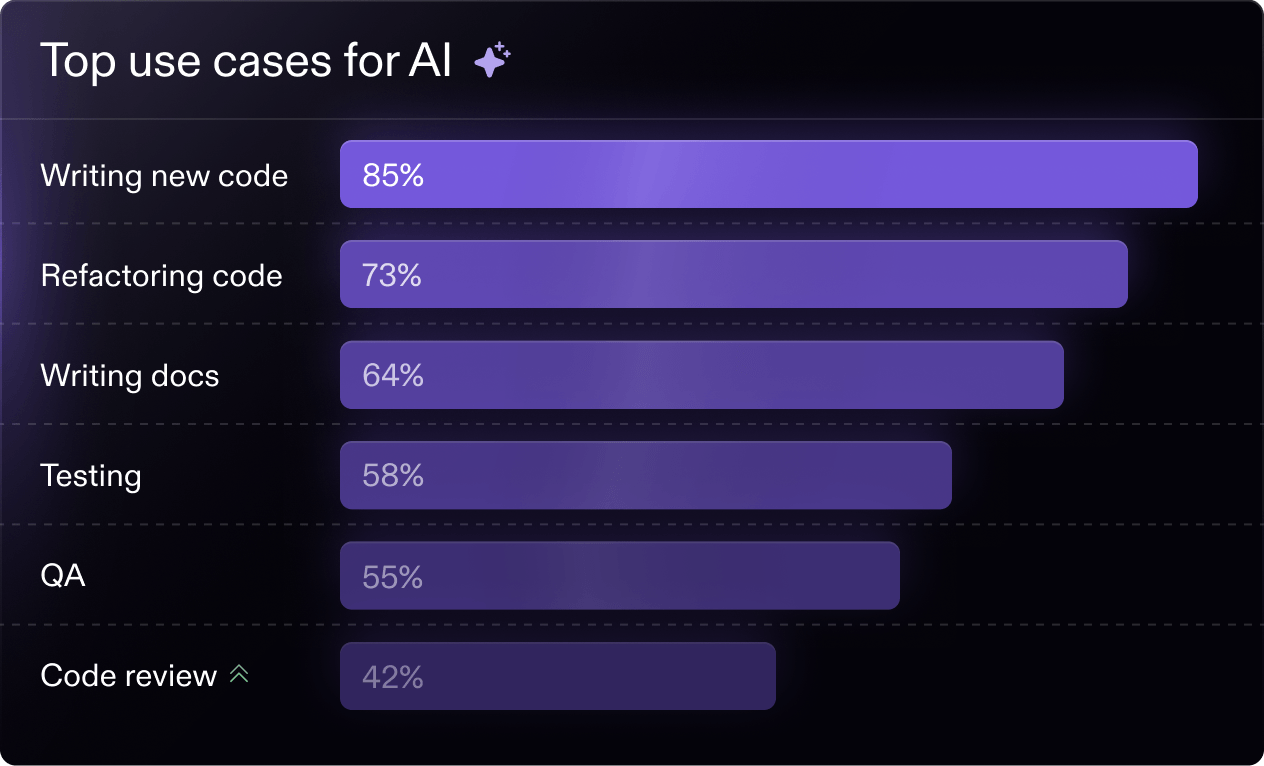Click the Writing docs label
Screen dimensions: 1264x766
point(130,376)
